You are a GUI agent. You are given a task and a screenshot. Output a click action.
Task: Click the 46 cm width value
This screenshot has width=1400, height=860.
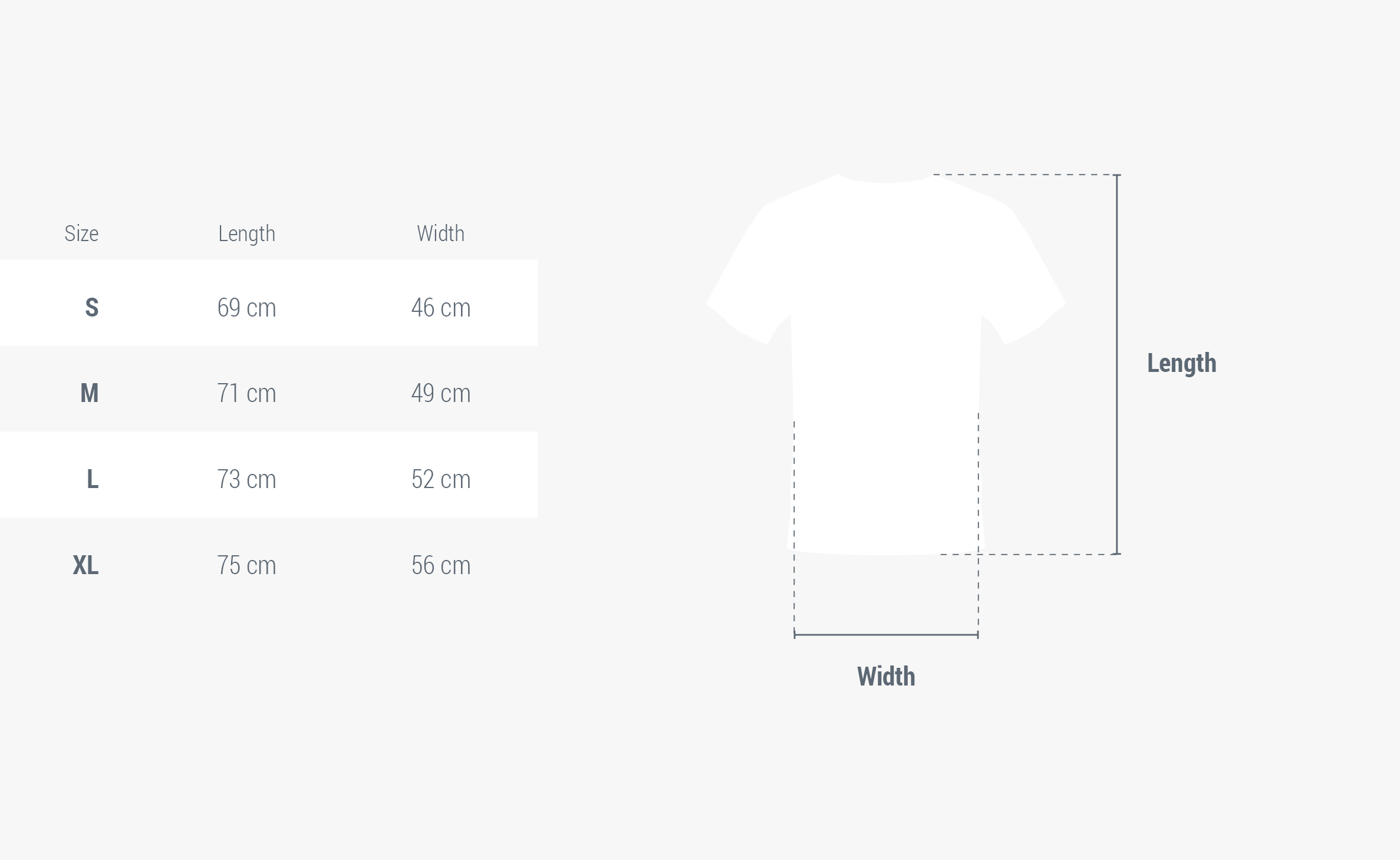pos(441,308)
